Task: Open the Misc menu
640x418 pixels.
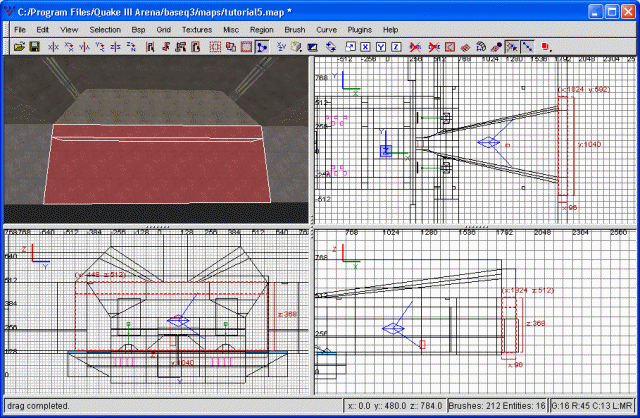Action: [231, 30]
